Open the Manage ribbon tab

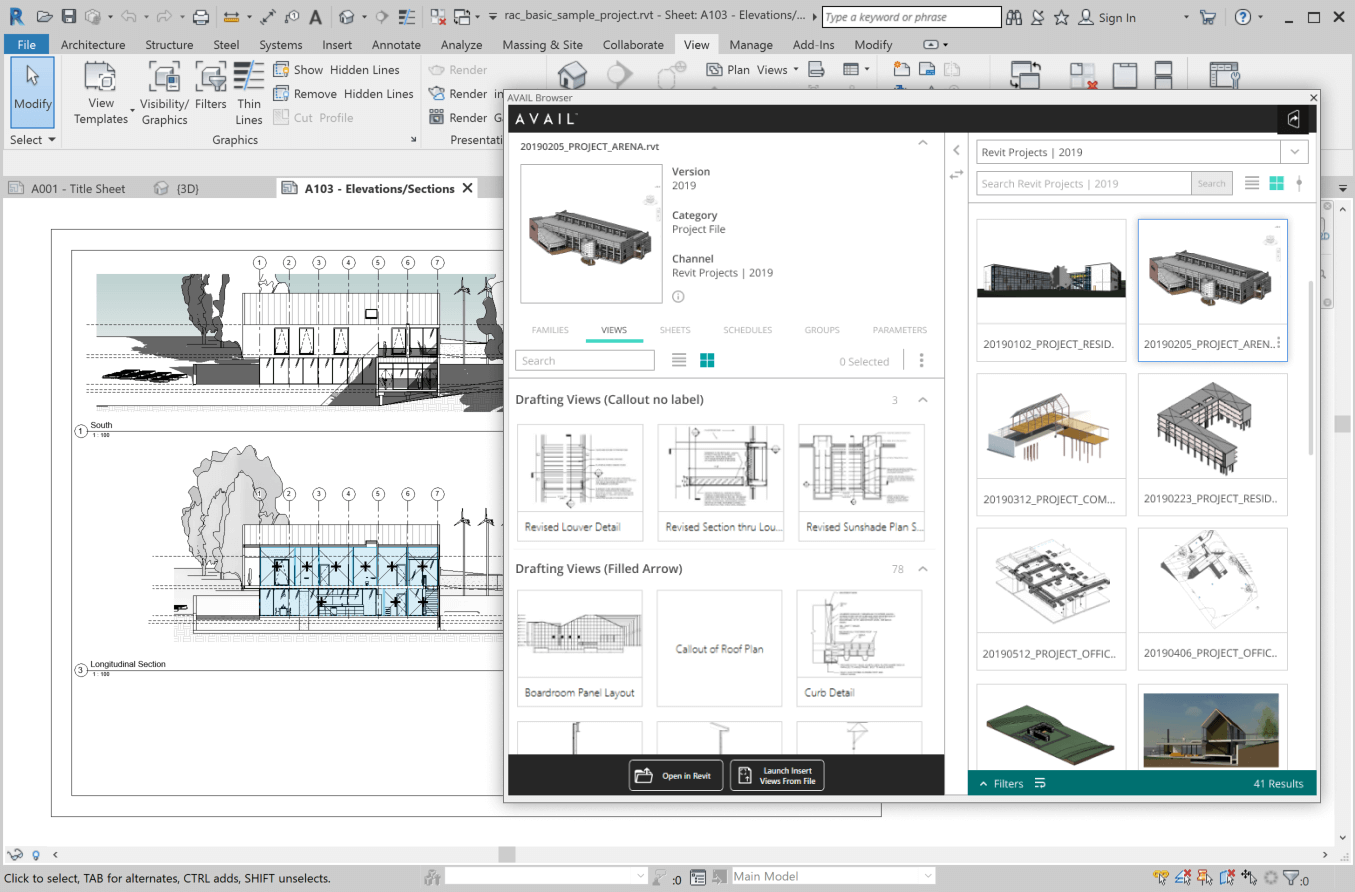[751, 45]
